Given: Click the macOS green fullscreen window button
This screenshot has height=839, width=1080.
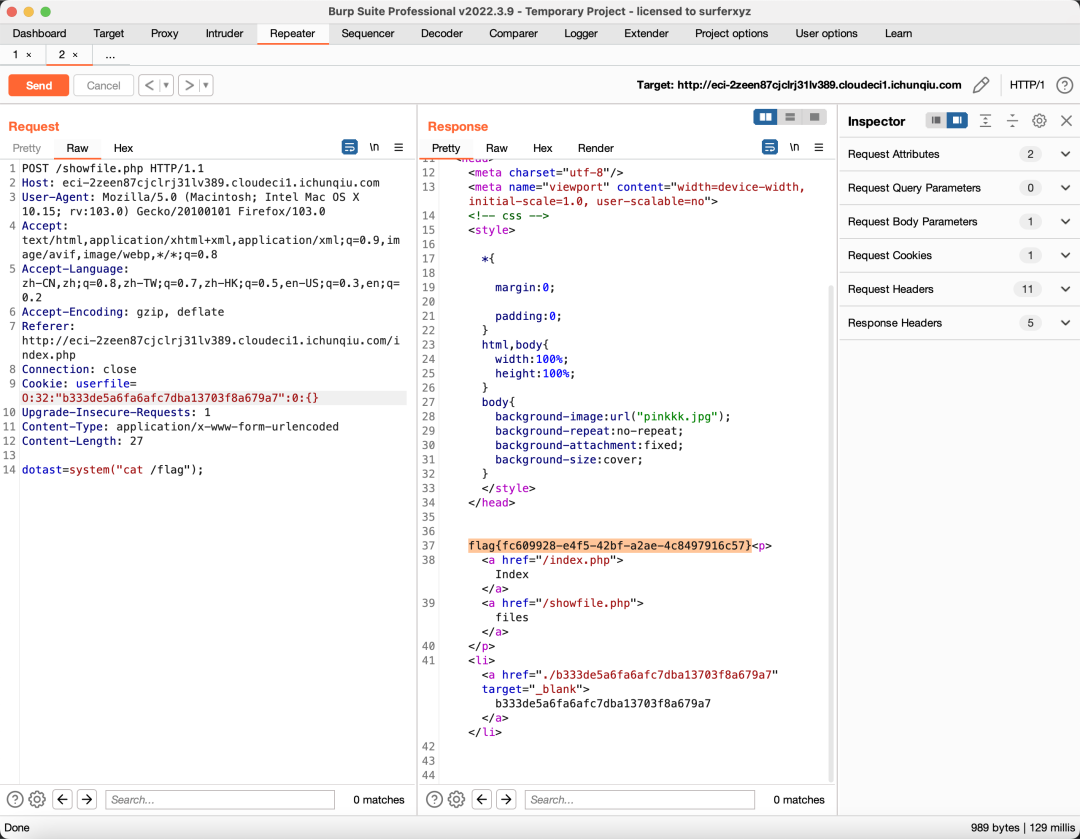Looking at the screenshot, I should click(x=45, y=11).
